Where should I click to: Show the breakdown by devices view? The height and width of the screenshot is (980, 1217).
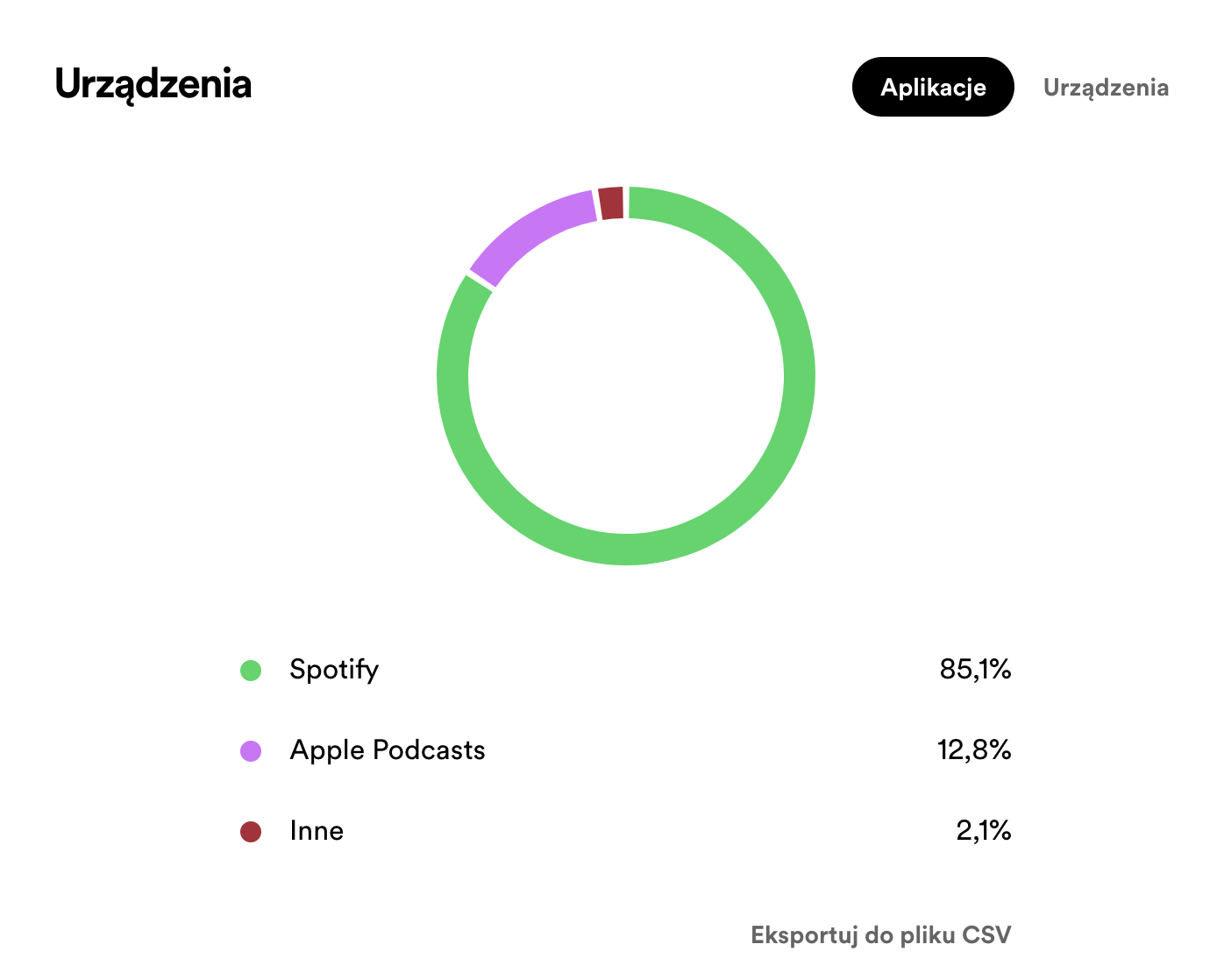(x=1106, y=87)
